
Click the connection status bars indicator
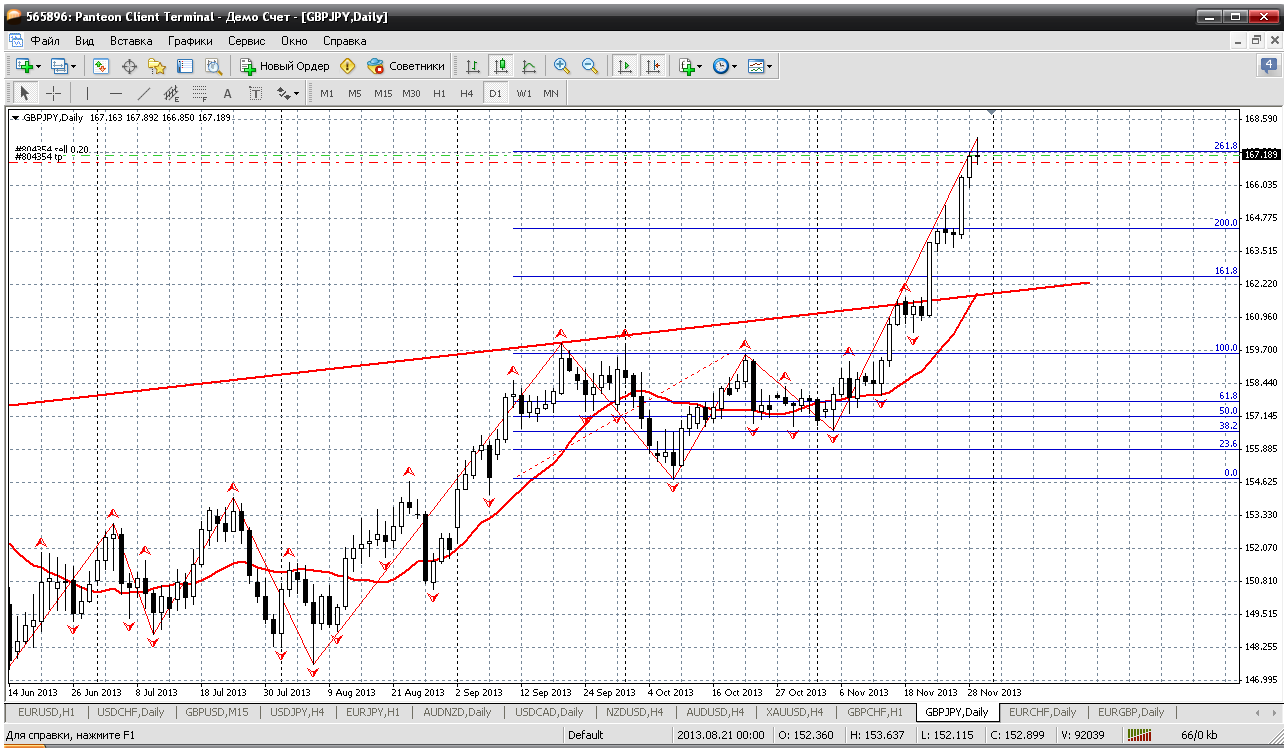point(1140,735)
